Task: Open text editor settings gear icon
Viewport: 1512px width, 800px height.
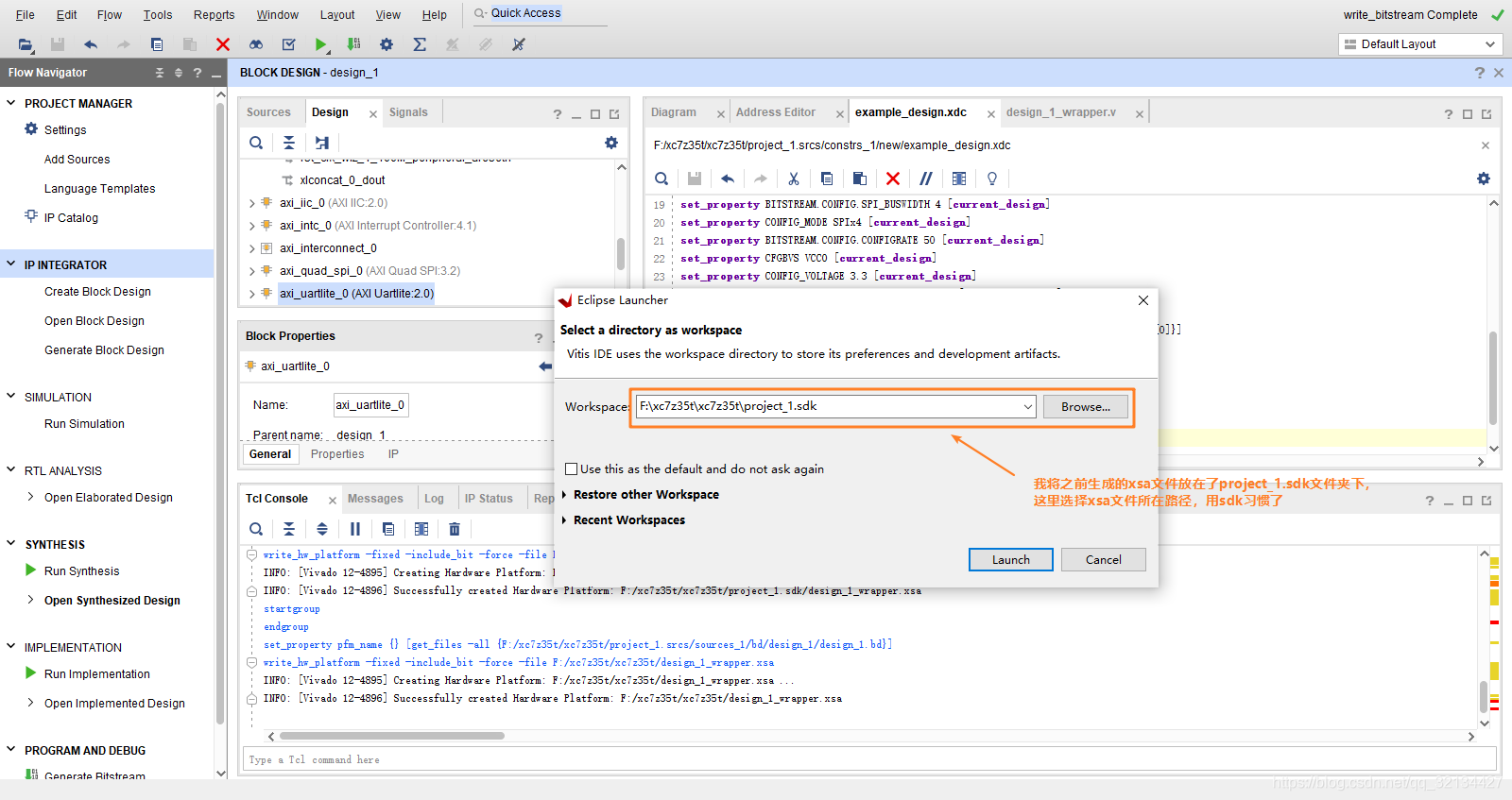Action: (1484, 179)
